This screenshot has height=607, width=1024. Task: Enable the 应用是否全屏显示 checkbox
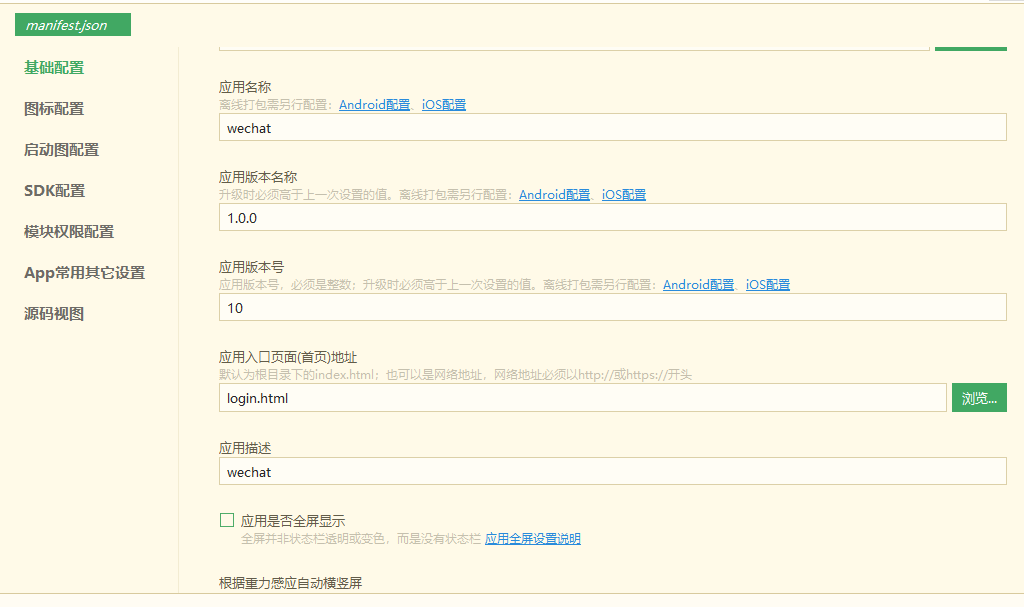227,519
